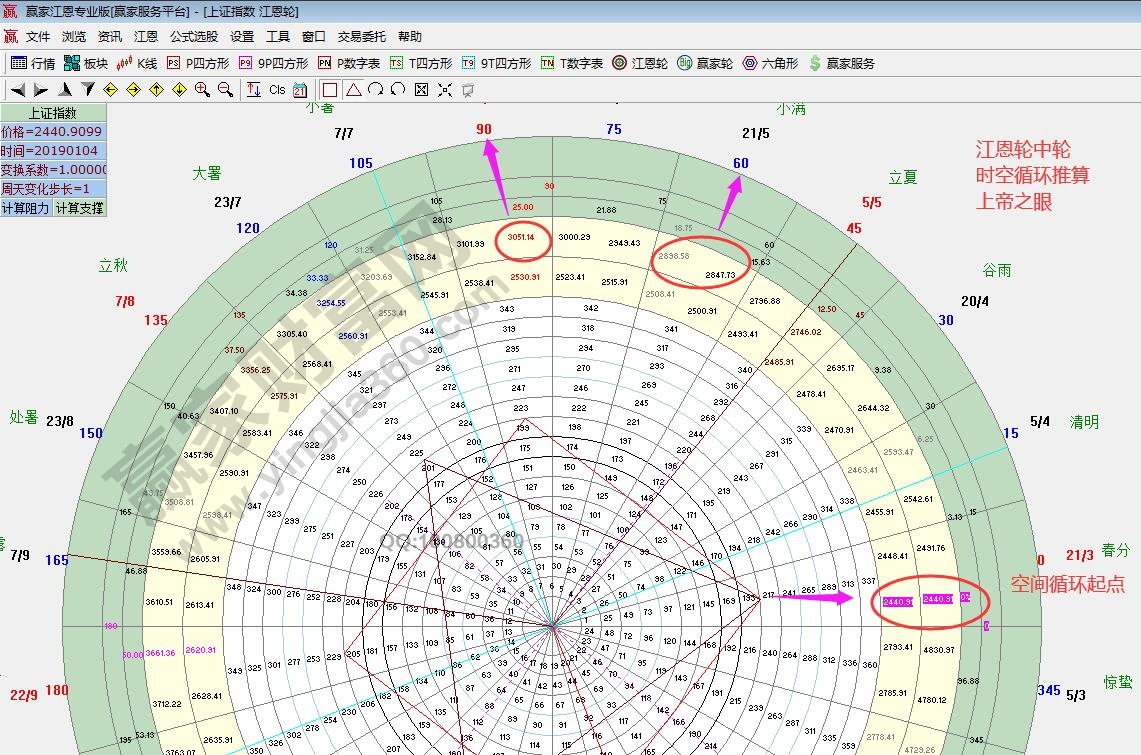Click the 价格=2440.9099 field
The image size is (1141, 755).
click(52, 132)
